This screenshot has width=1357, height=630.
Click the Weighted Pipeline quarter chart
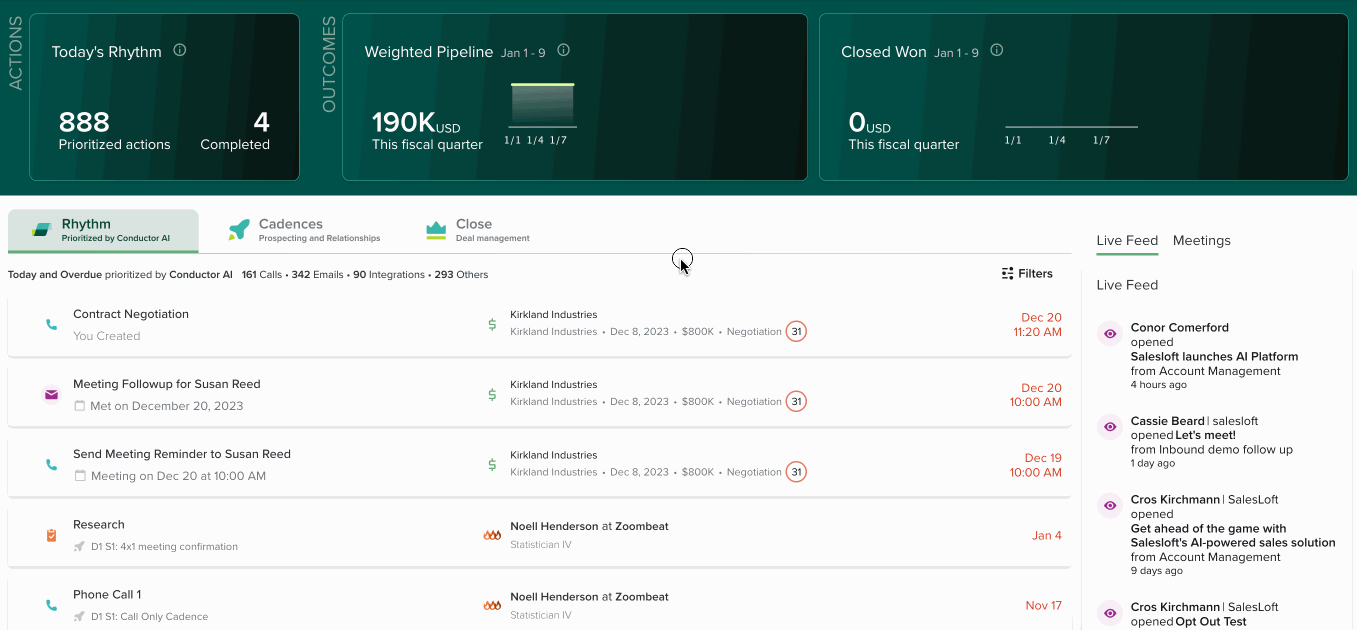coord(541,102)
